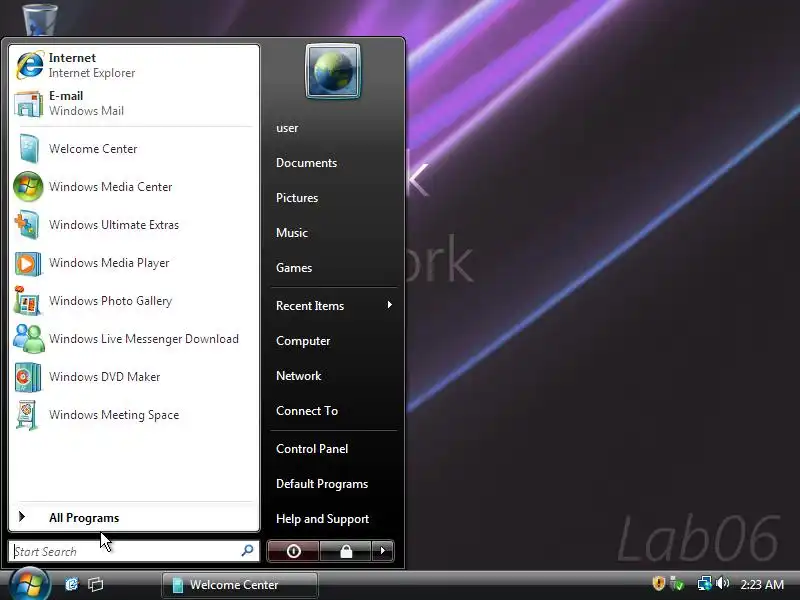Viewport: 800px width, 600px height.
Task: Expand Recent Items submenu arrow
Action: 390,305
